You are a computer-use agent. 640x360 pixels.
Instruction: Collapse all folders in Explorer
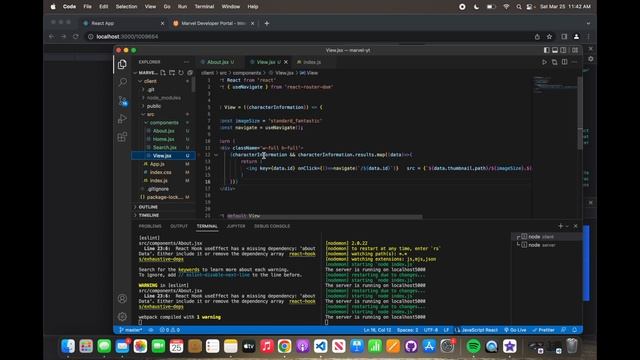pyautogui.click(x=190, y=73)
